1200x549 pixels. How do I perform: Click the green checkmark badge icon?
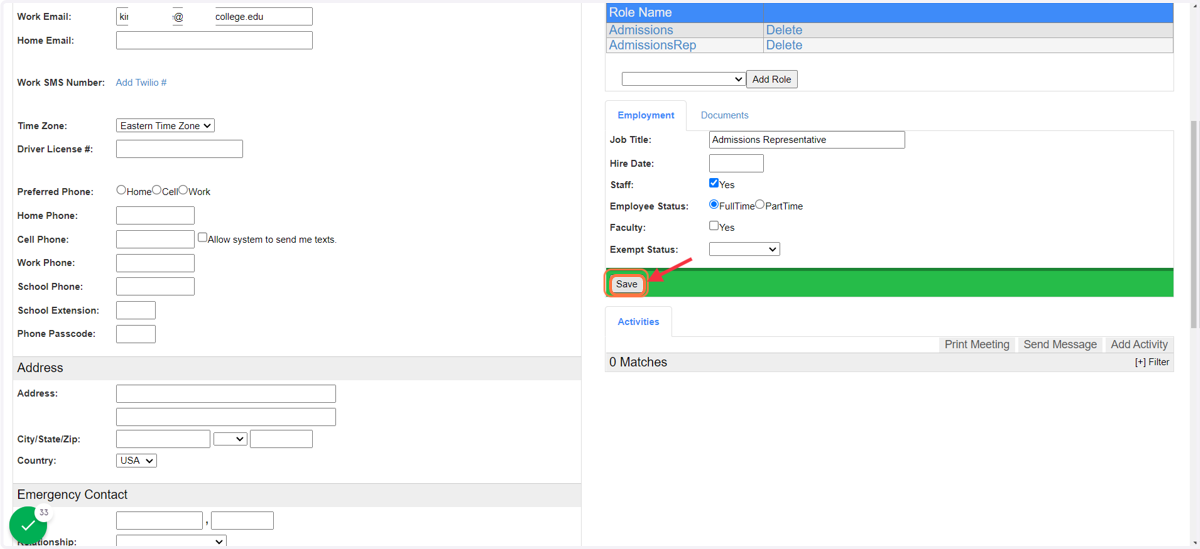(28, 525)
